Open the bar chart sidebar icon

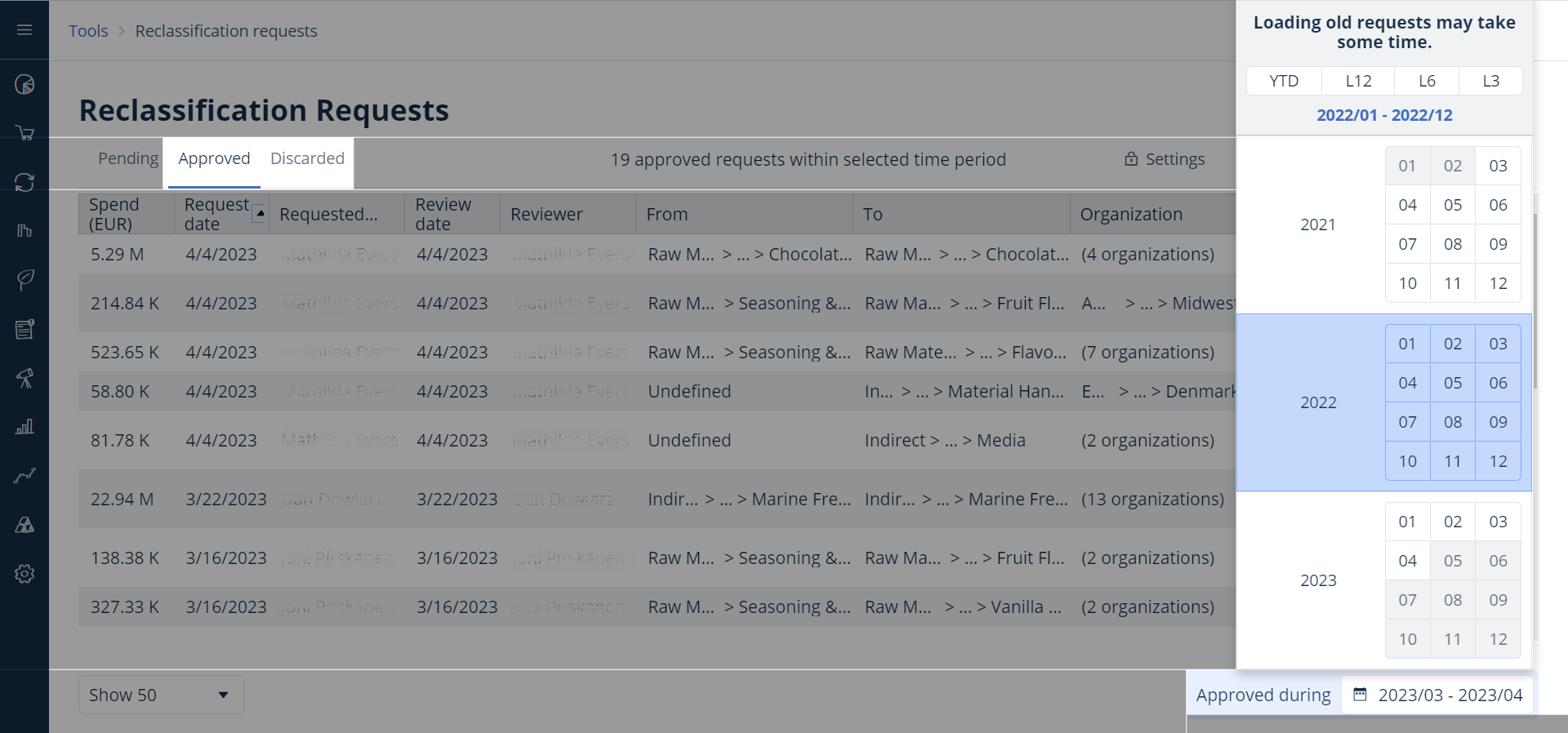[24, 427]
